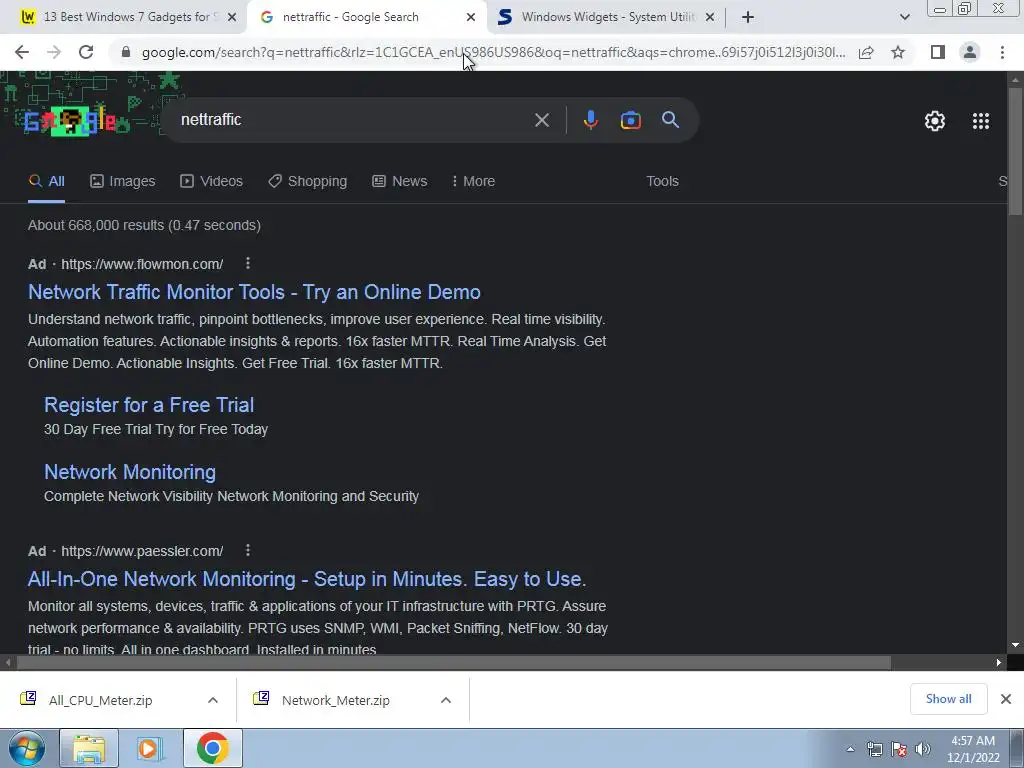Click Chrome taskbar icon
This screenshot has height=768, width=1024.
212,748
